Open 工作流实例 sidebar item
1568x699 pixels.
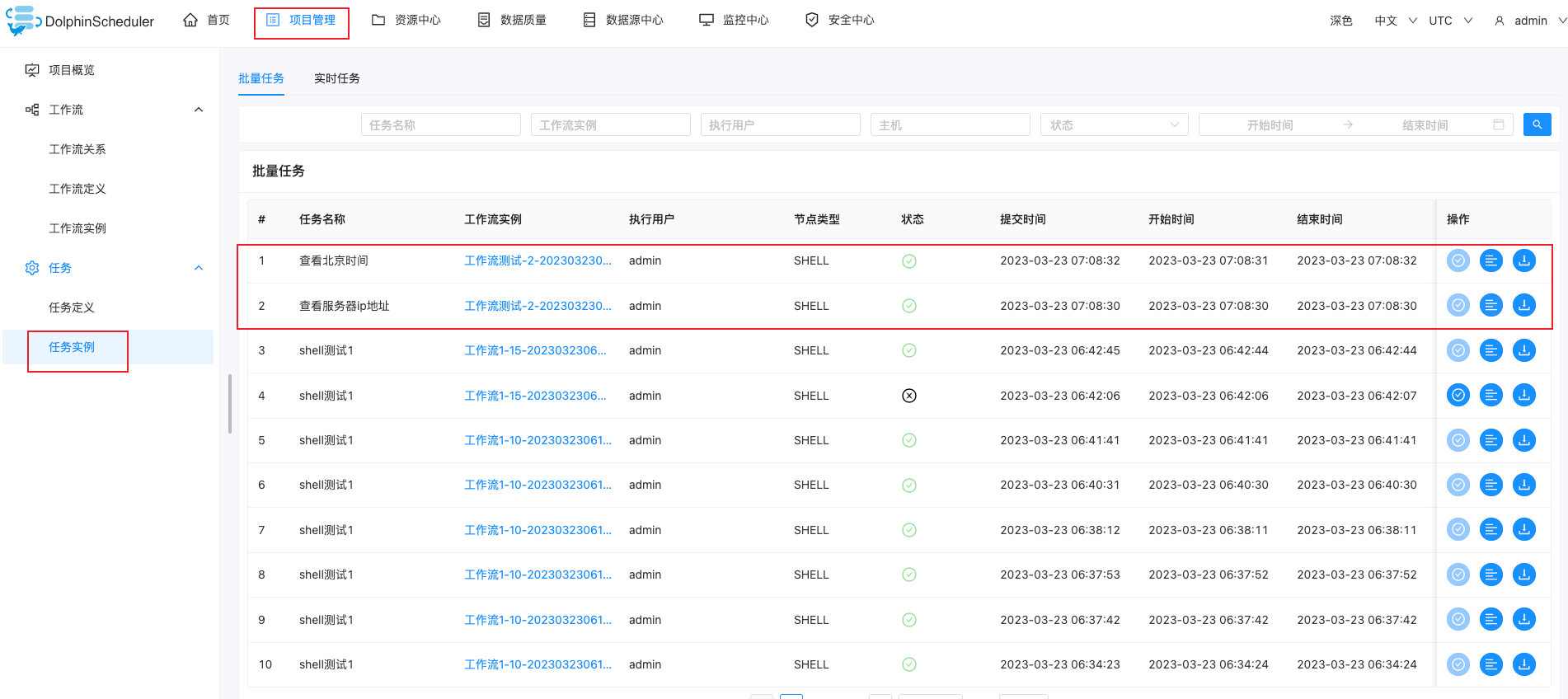[x=77, y=228]
